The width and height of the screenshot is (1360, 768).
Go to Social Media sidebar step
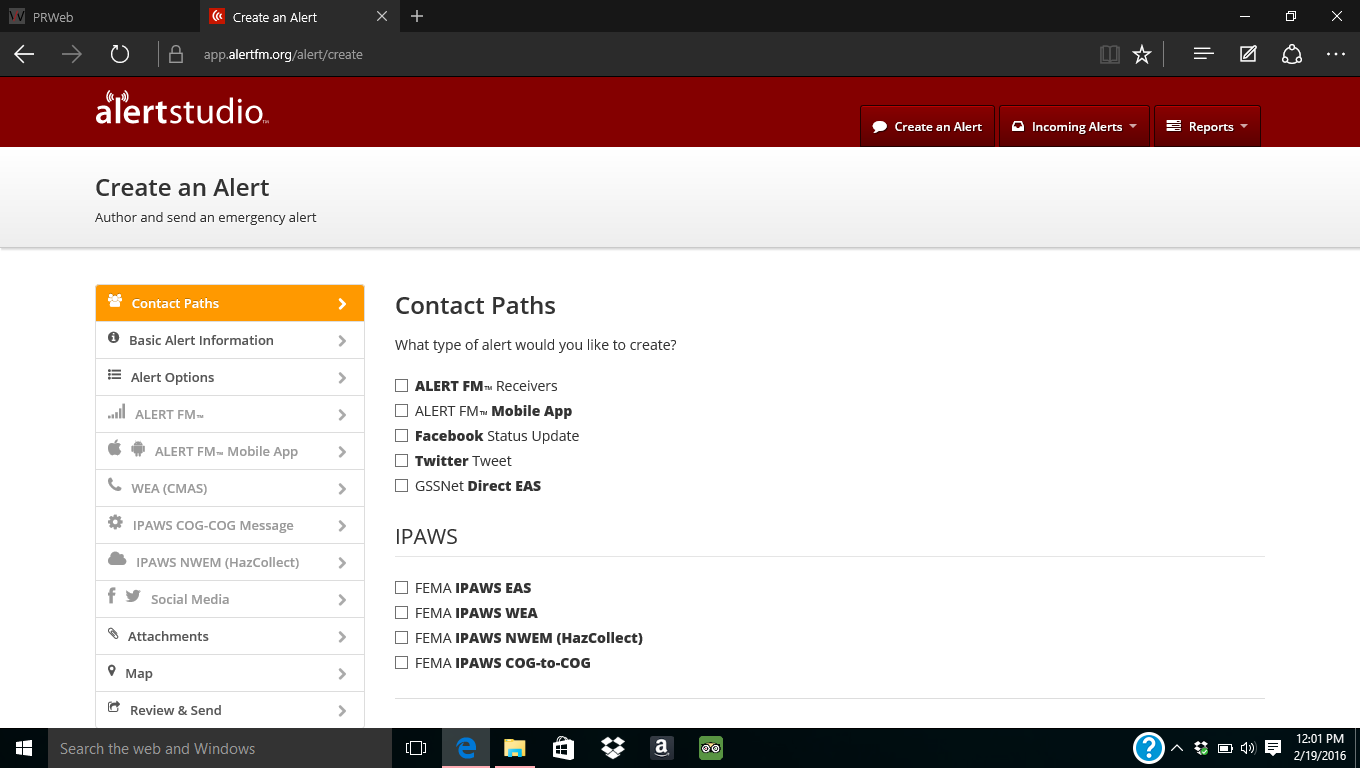point(230,599)
